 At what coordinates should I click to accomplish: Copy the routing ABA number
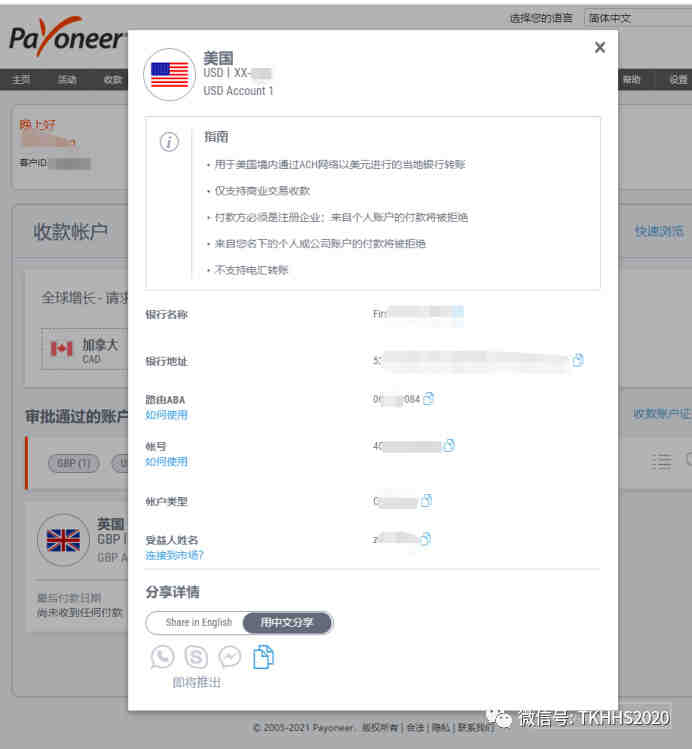(x=428, y=398)
